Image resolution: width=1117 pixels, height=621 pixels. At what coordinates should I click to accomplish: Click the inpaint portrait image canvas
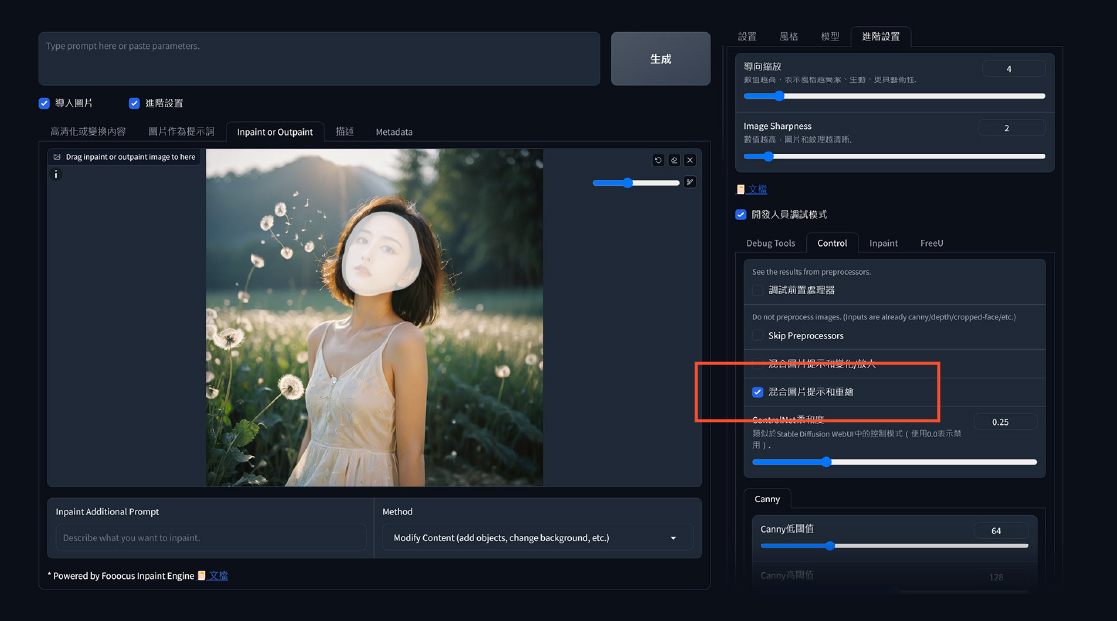375,318
